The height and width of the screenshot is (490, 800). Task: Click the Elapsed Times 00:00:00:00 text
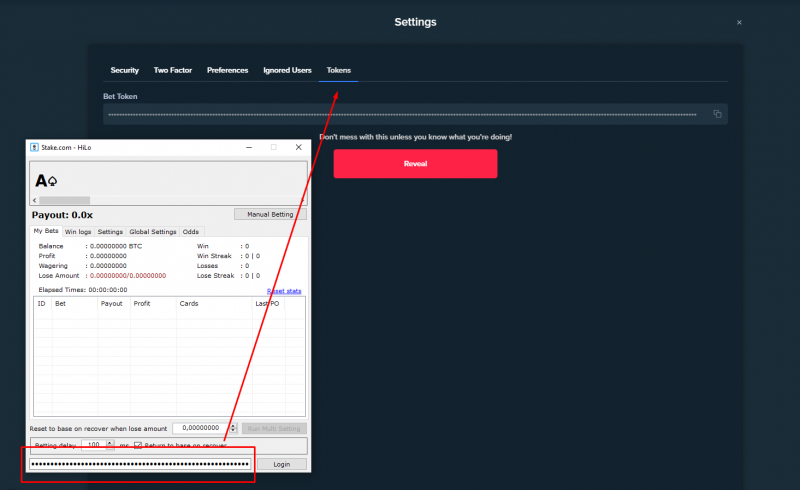tap(83, 290)
